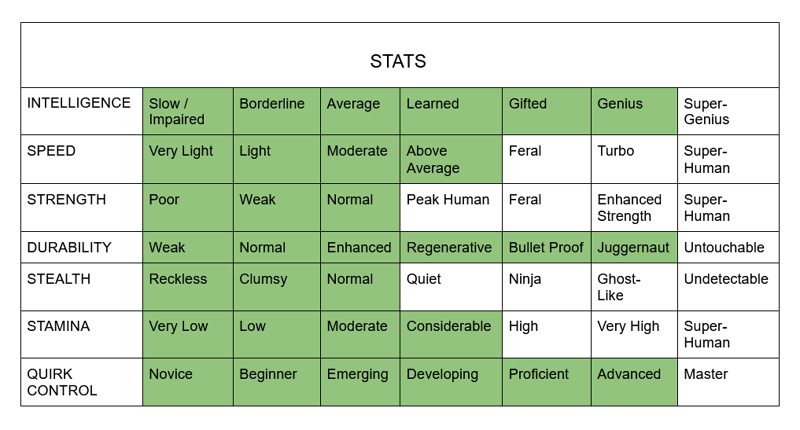Select the Juggernaut cell

pyautogui.click(x=634, y=247)
